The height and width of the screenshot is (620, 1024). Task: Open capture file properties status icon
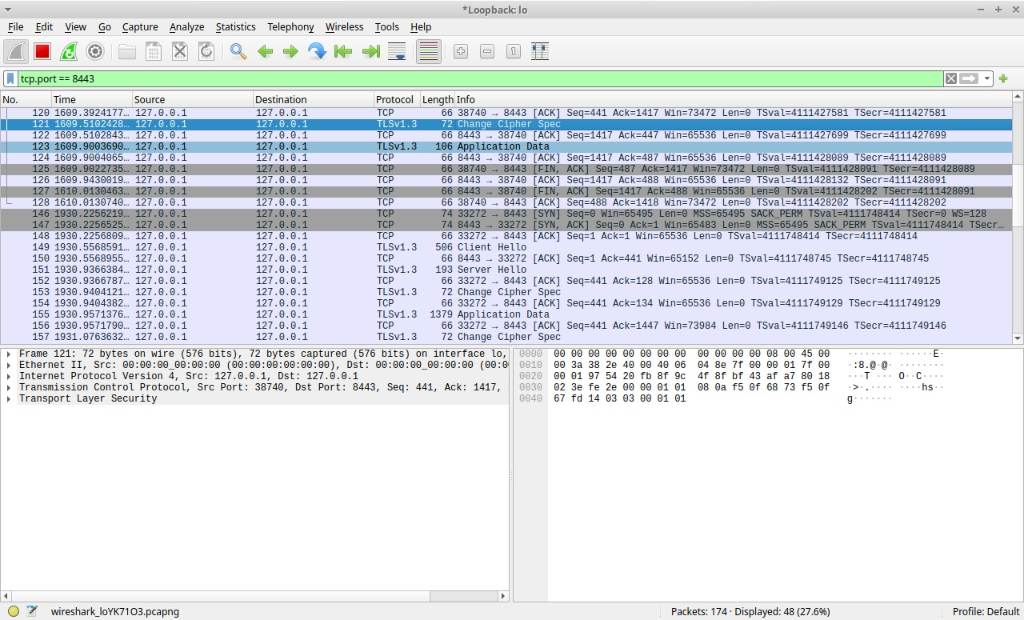[x=32, y=612]
